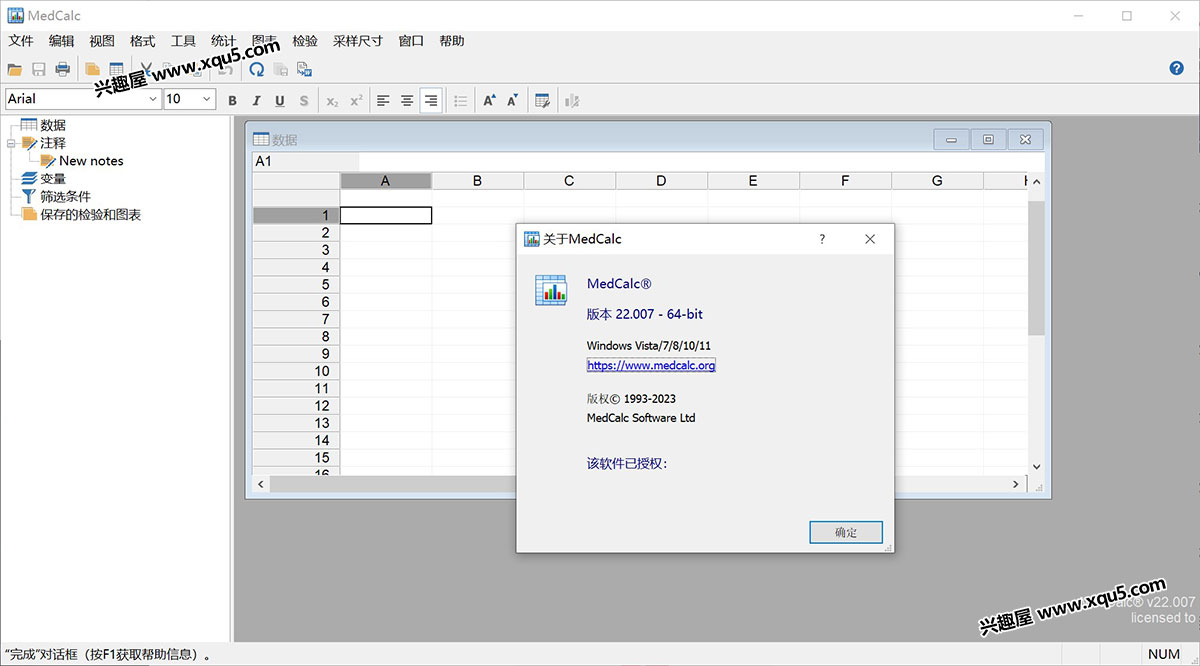The image size is (1200, 666).
Task: Toggle the bullet list button
Action: pos(460,100)
